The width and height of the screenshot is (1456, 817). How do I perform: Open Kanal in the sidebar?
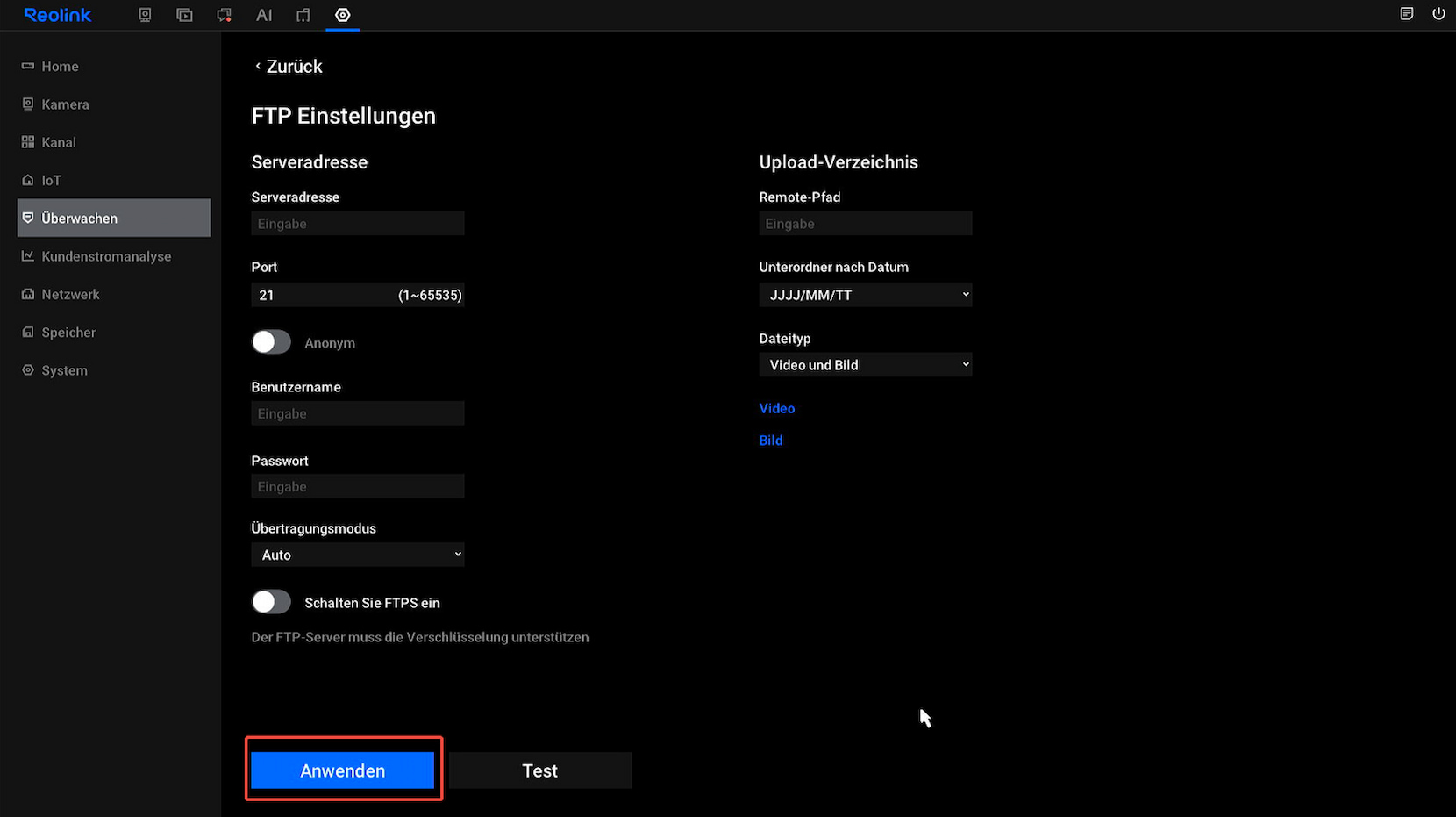(114, 142)
